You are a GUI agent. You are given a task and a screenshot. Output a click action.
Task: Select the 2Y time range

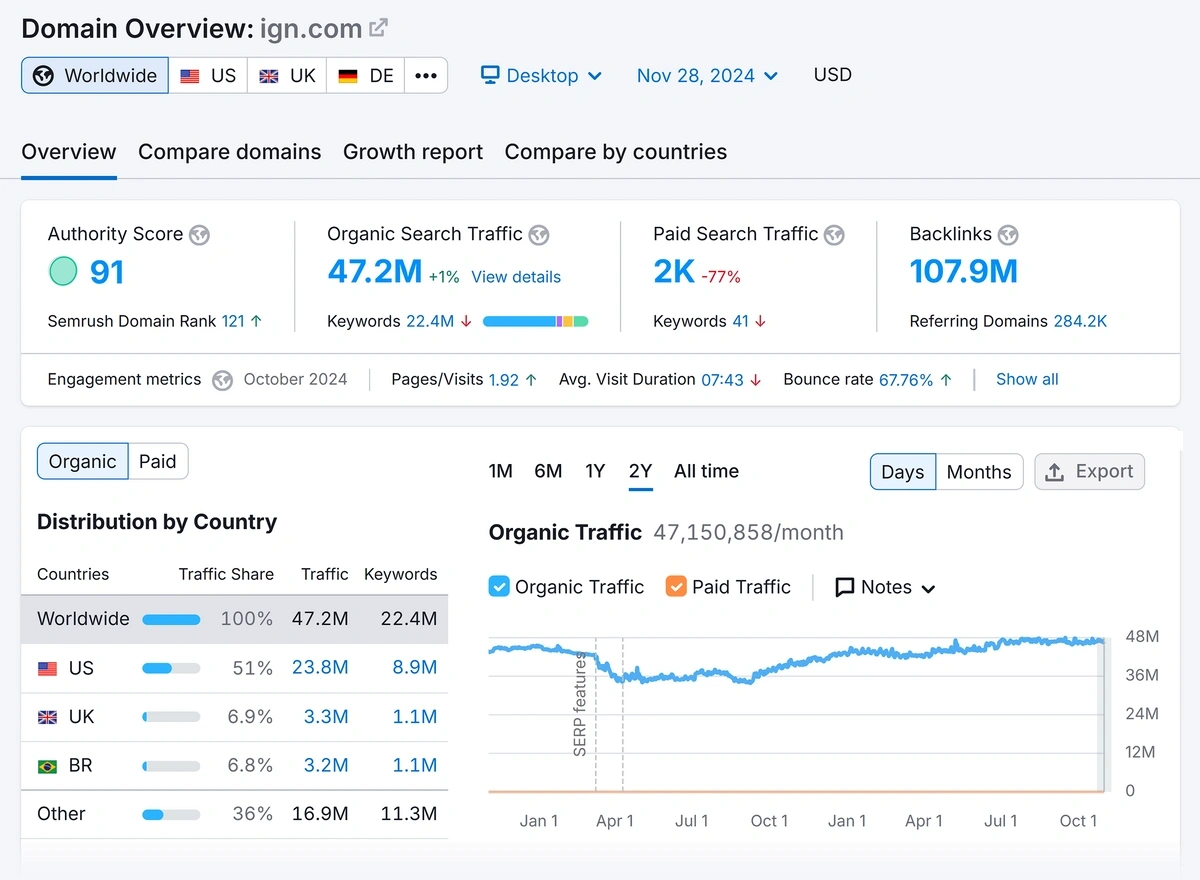point(640,471)
